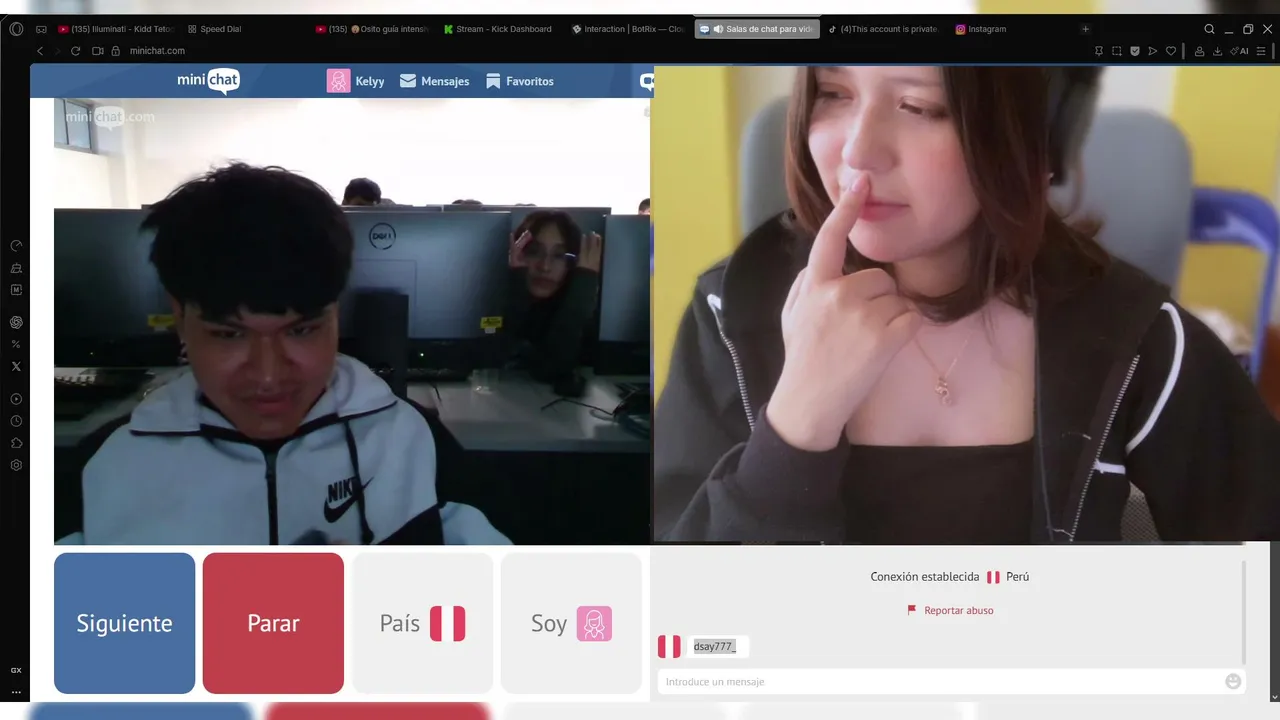Click the 'Conexión establecida' status text
Viewport: 1280px width, 720px height.
click(x=925, y=577)
